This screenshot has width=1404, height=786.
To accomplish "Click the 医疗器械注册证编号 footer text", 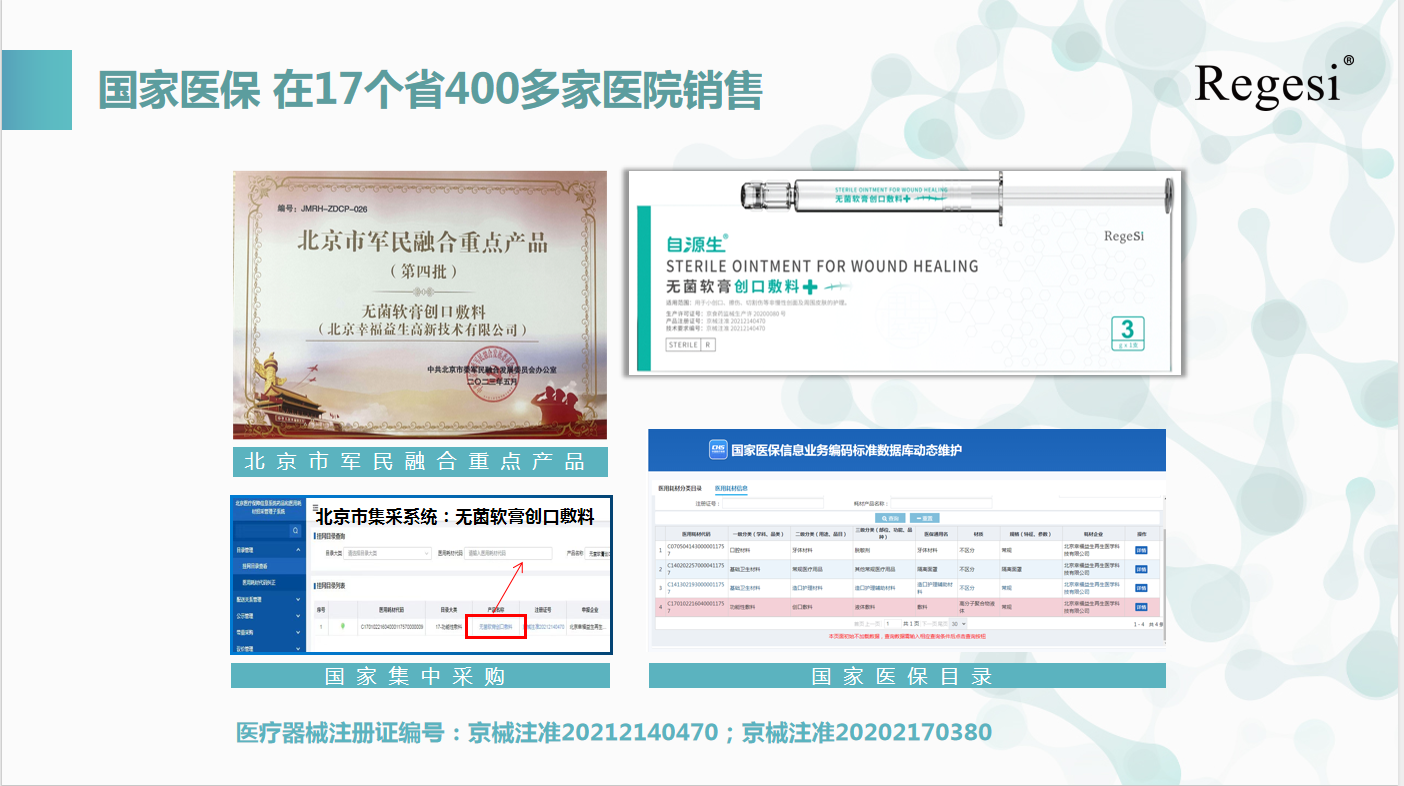I will pos(613,733).
